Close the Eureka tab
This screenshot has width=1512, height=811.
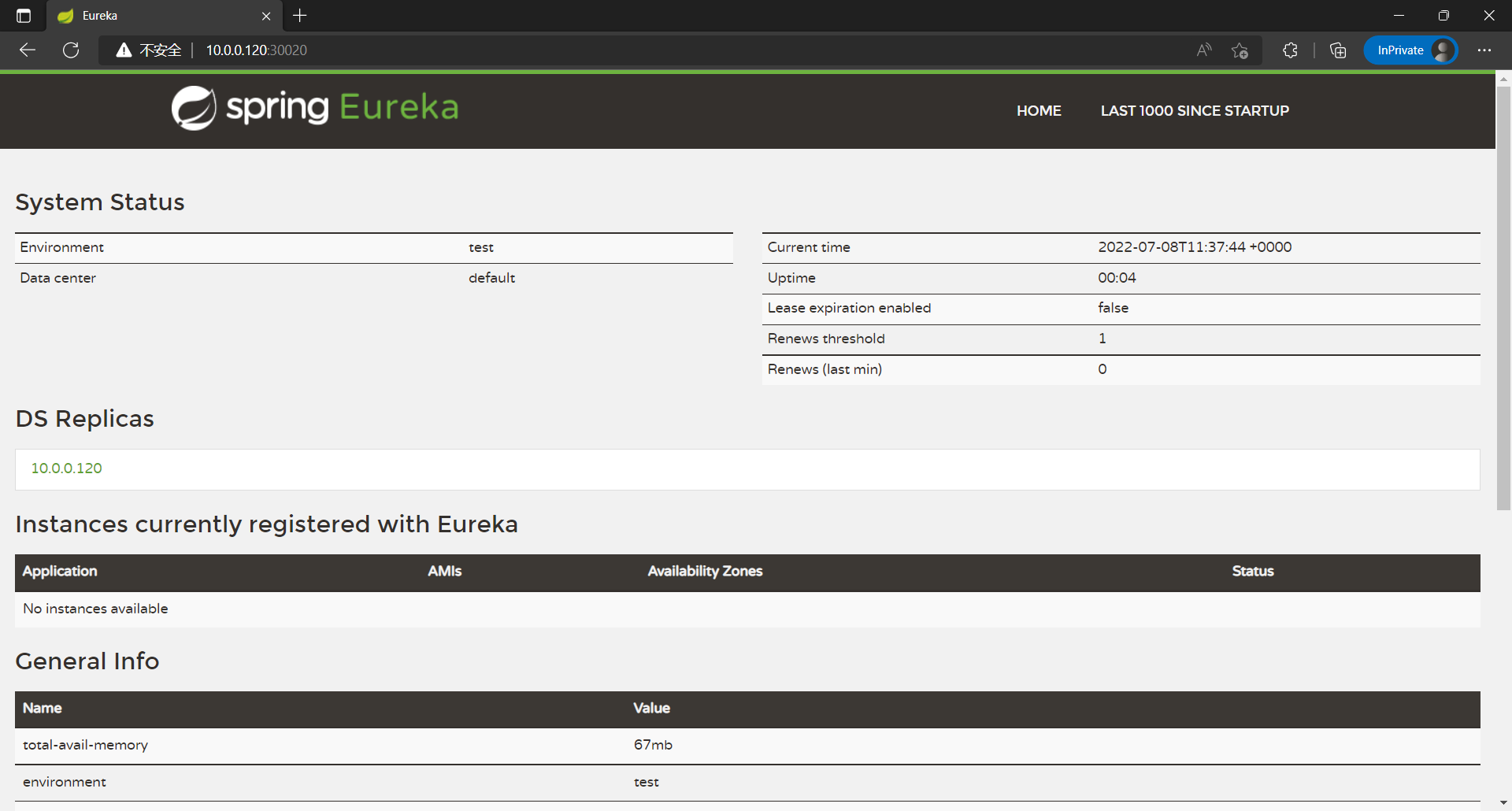pos(266,16)
